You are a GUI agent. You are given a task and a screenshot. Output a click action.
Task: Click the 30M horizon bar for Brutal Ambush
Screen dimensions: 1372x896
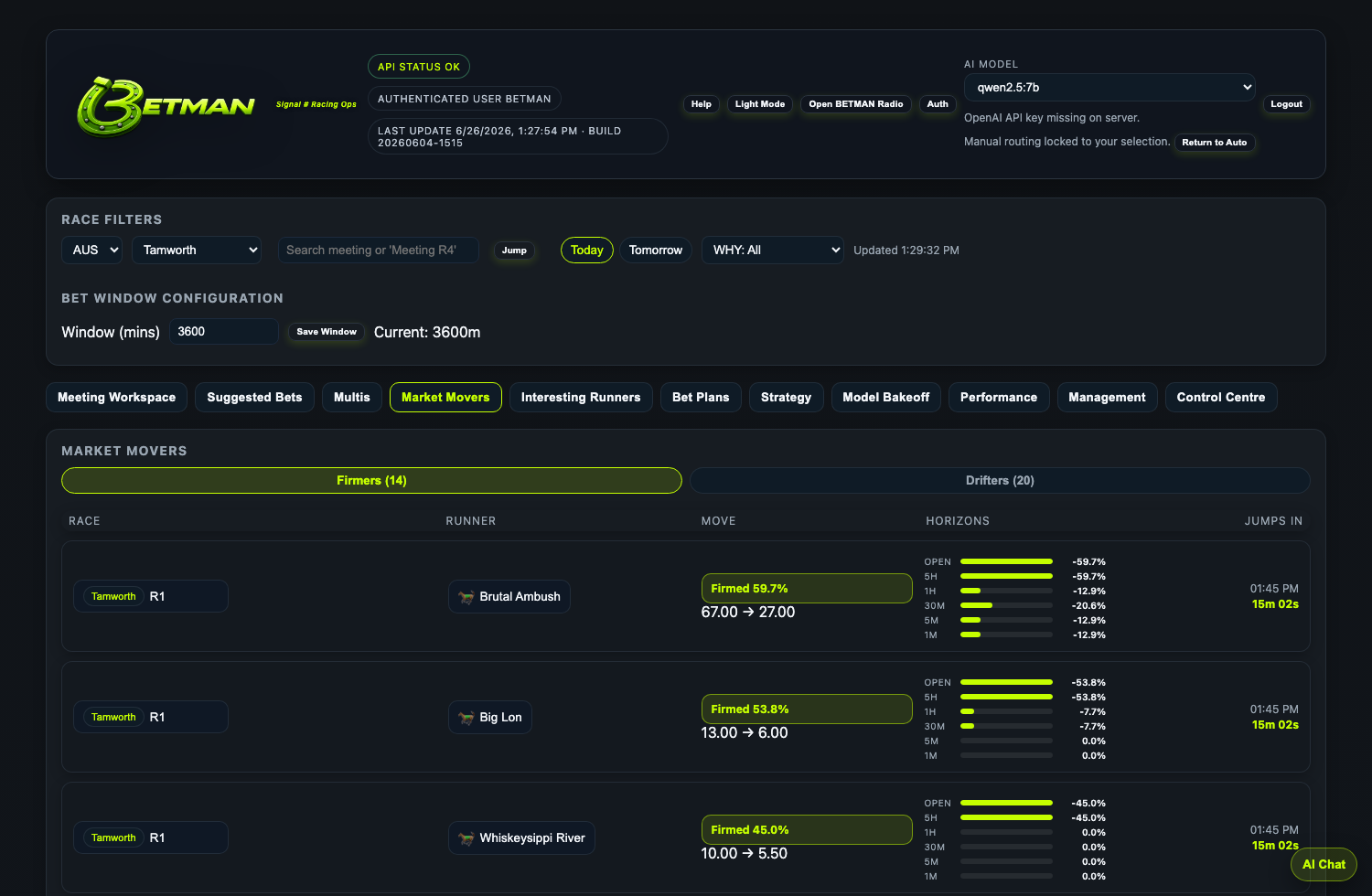click(1006, 605)
